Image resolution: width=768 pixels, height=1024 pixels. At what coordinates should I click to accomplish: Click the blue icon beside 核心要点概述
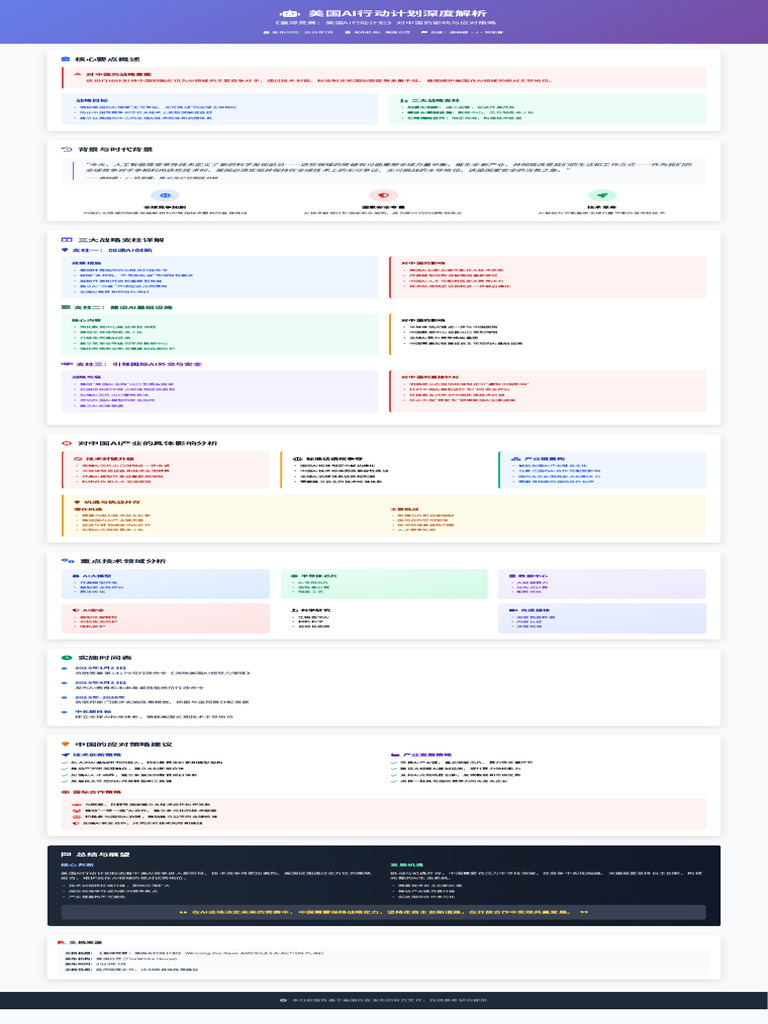pos(65,59)
